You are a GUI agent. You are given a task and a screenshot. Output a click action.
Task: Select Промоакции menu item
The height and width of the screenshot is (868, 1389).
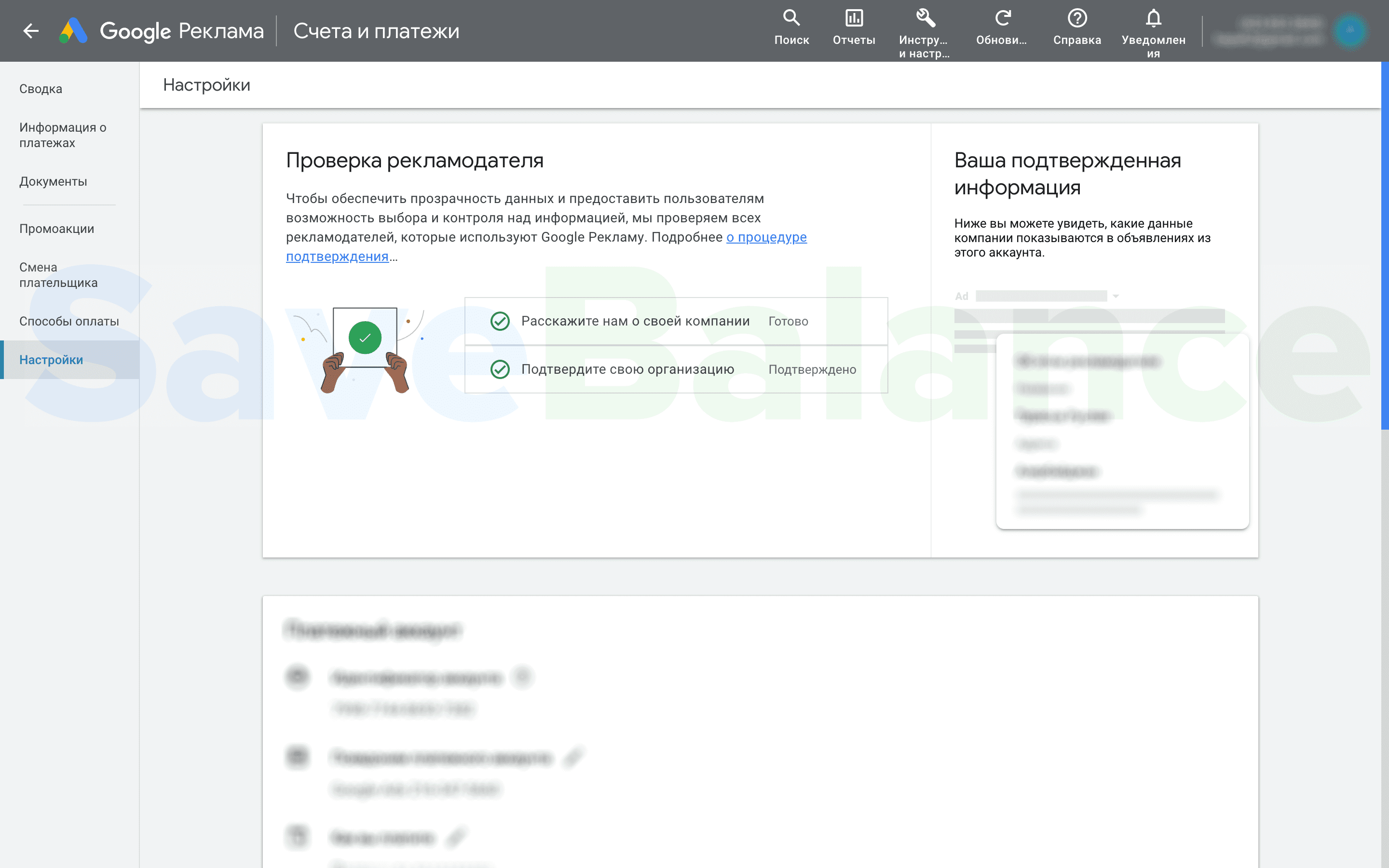(x=57, y=229)
